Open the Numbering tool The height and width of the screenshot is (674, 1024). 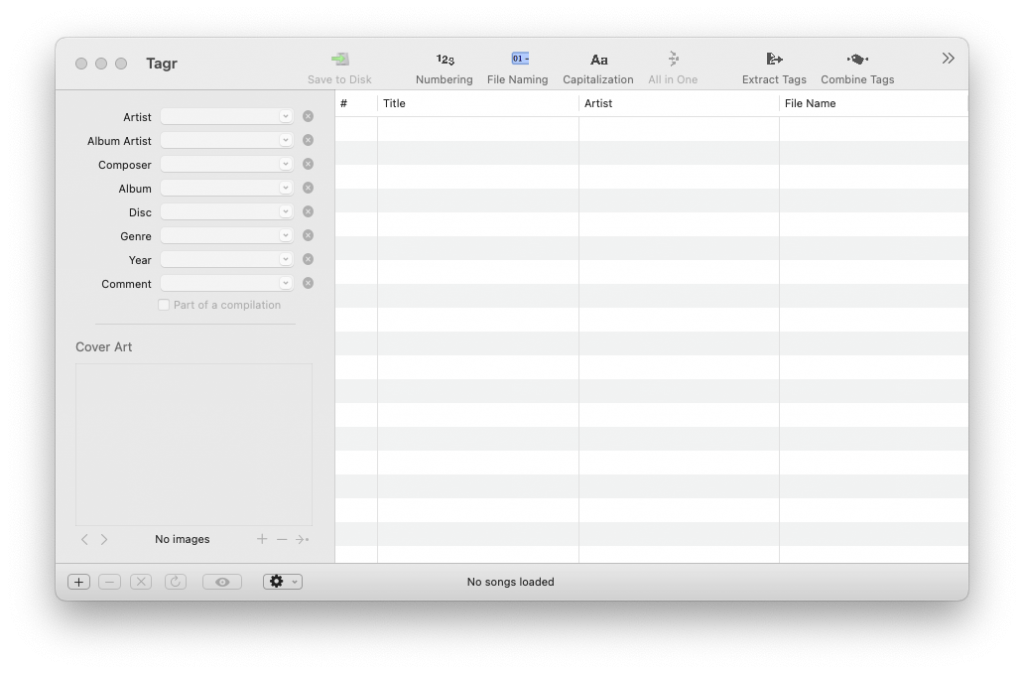coord(444,68)
